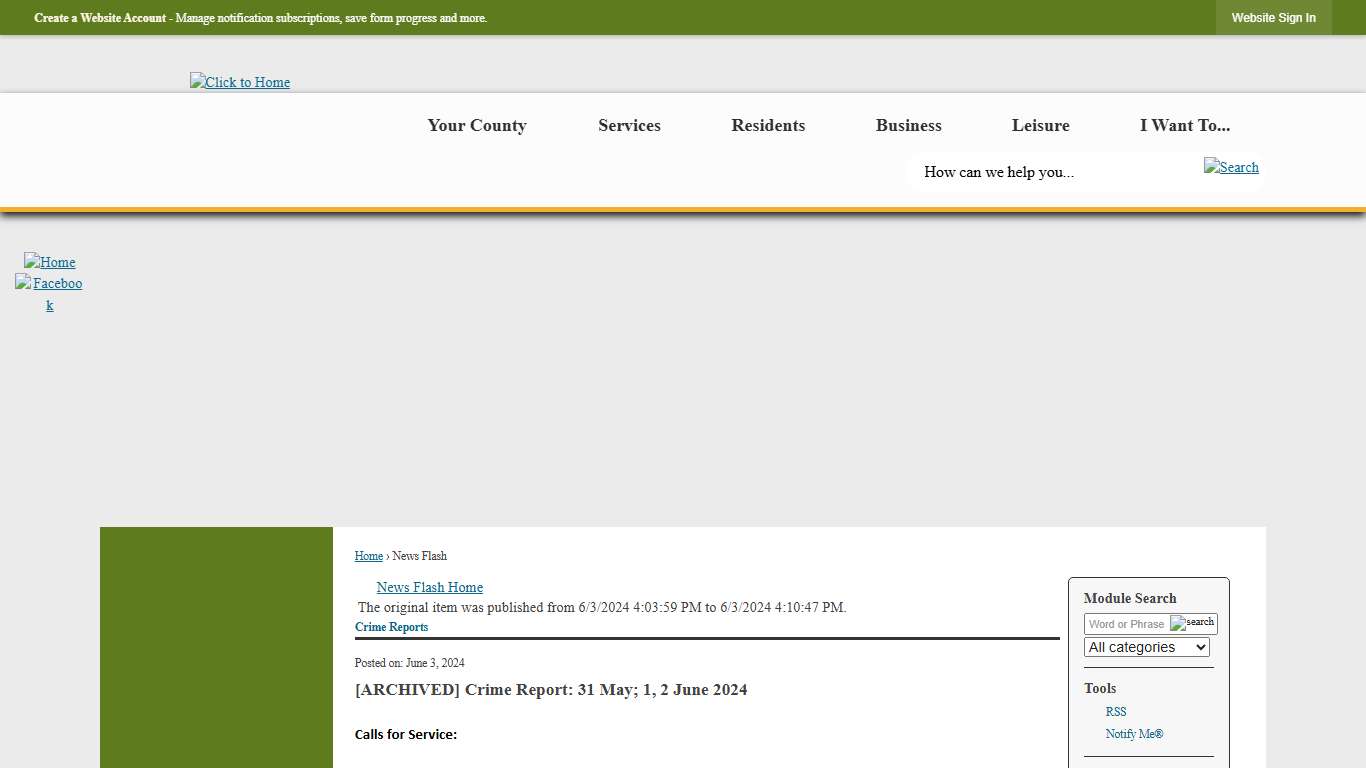
Task: Click the 'Click to Home' logo image
Action: (x=240, y=82)
